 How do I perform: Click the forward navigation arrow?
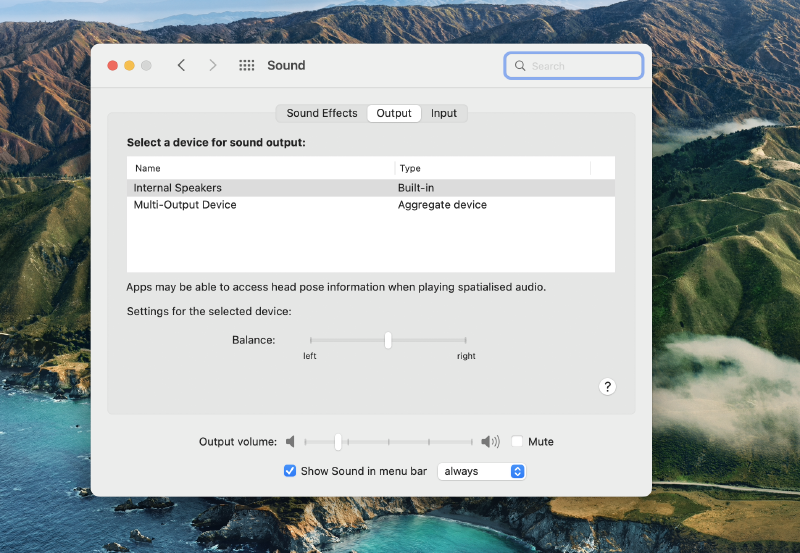point(212,65)
